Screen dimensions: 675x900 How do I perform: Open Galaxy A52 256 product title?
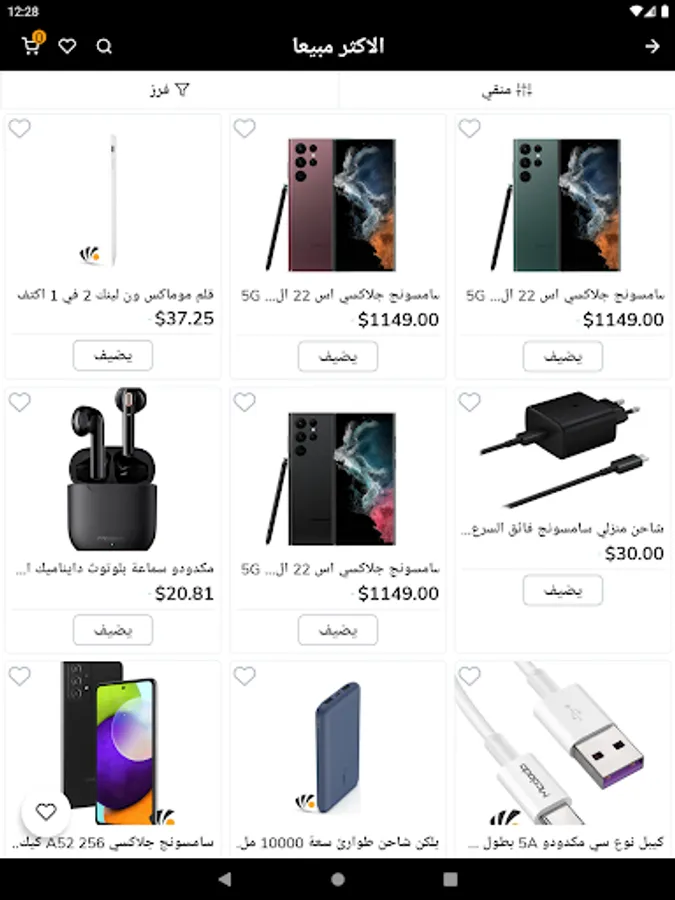113,843
